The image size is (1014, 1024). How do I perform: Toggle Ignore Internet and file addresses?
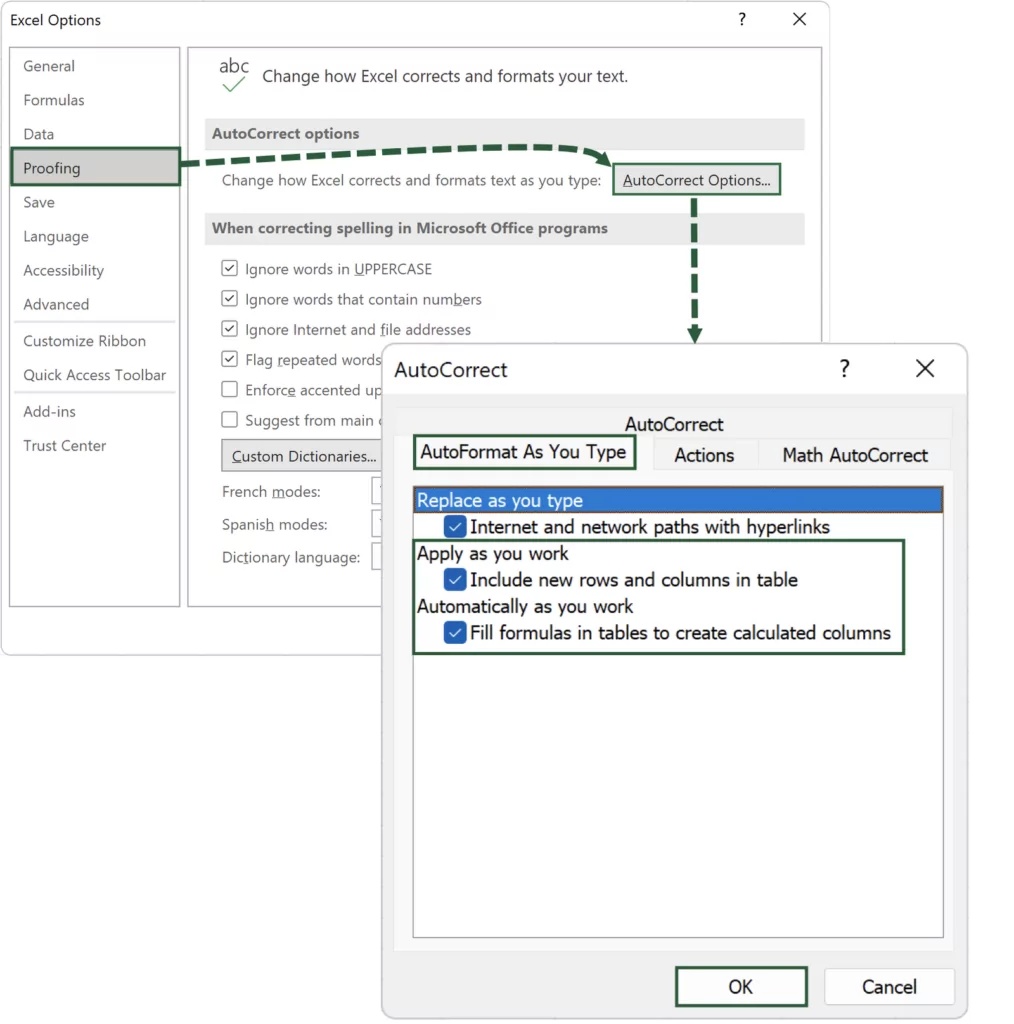coord(230,329)
